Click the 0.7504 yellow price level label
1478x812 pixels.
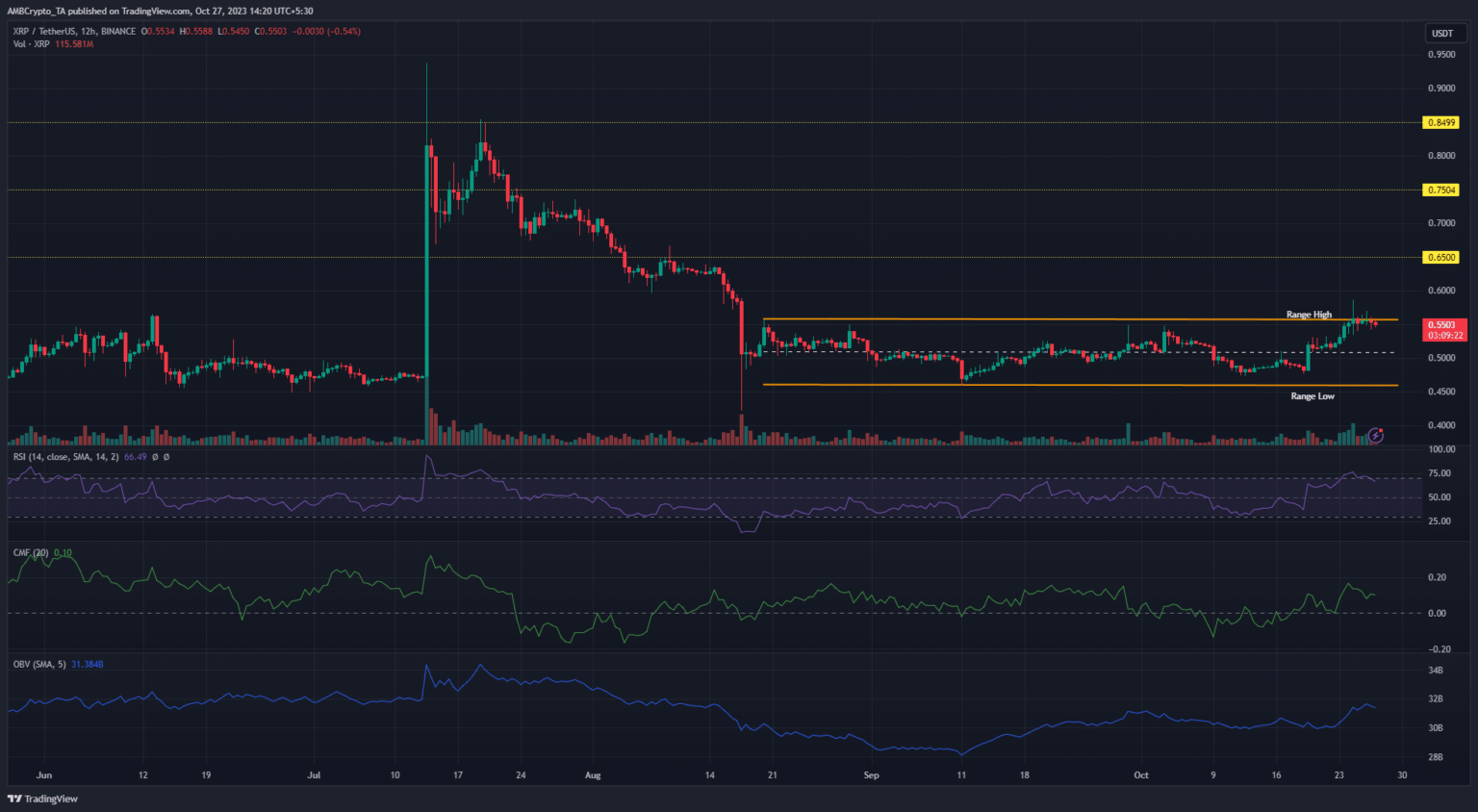1440,190
